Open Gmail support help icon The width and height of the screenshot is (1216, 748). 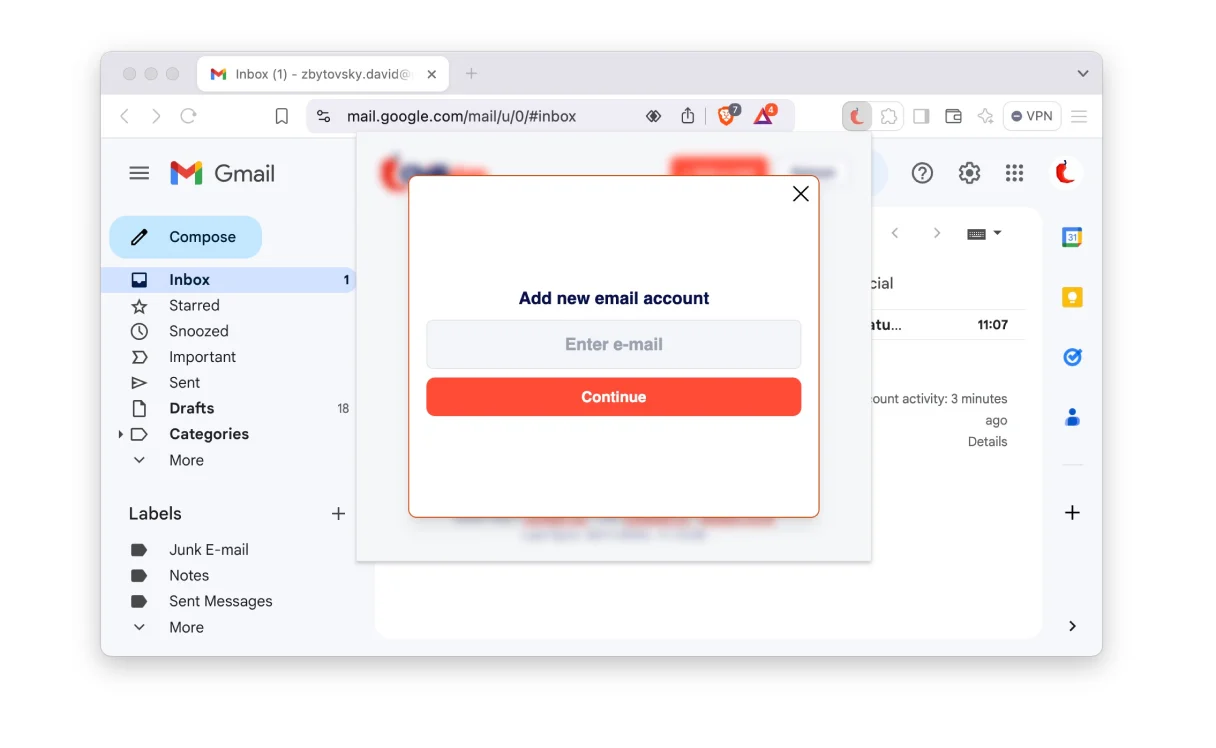(922, 173)
